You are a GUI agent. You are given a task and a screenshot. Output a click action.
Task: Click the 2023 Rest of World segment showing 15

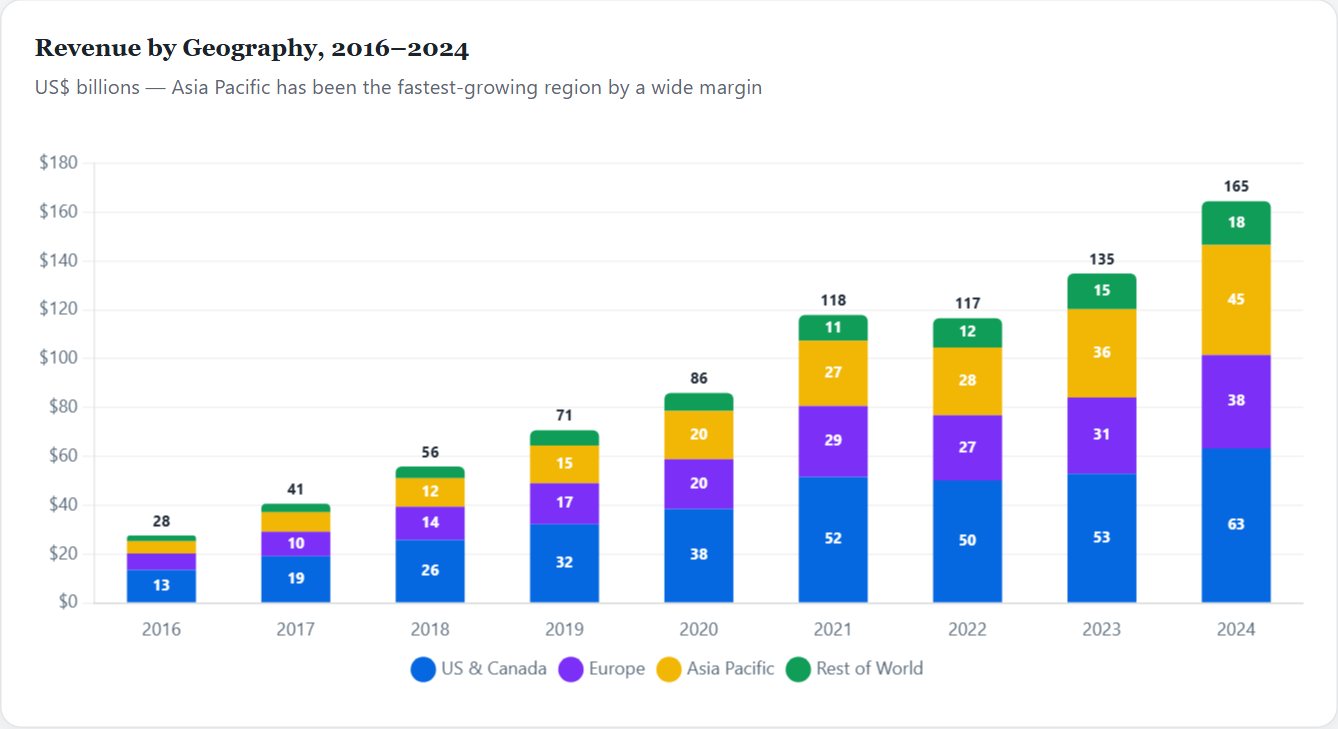[x=1102, y=291]
